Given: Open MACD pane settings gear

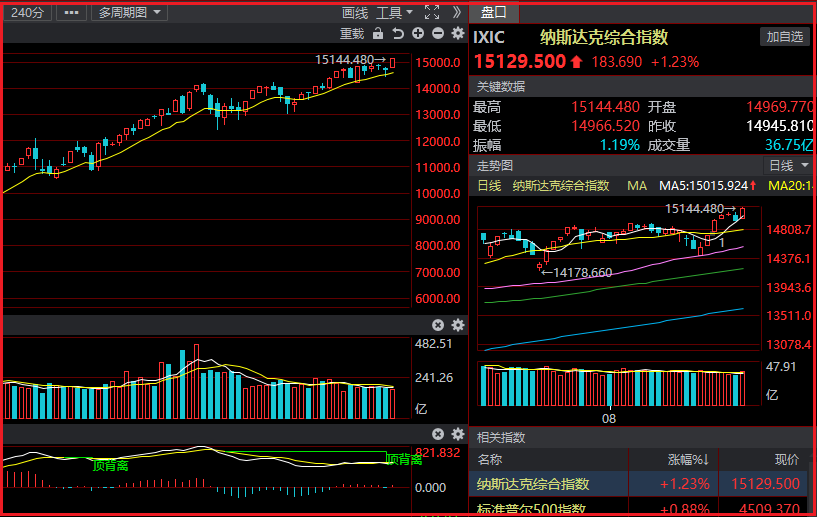Looking at the screenshot, I should tap(458, 434).
